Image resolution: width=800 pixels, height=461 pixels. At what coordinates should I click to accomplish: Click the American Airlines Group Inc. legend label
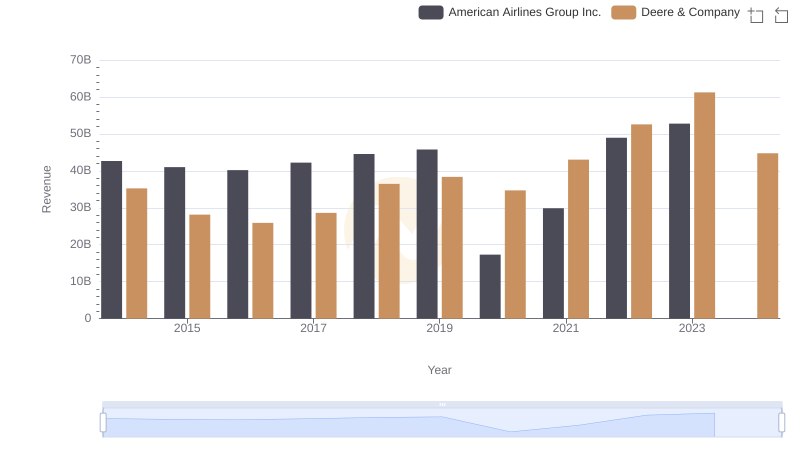(x=524, y=12)
